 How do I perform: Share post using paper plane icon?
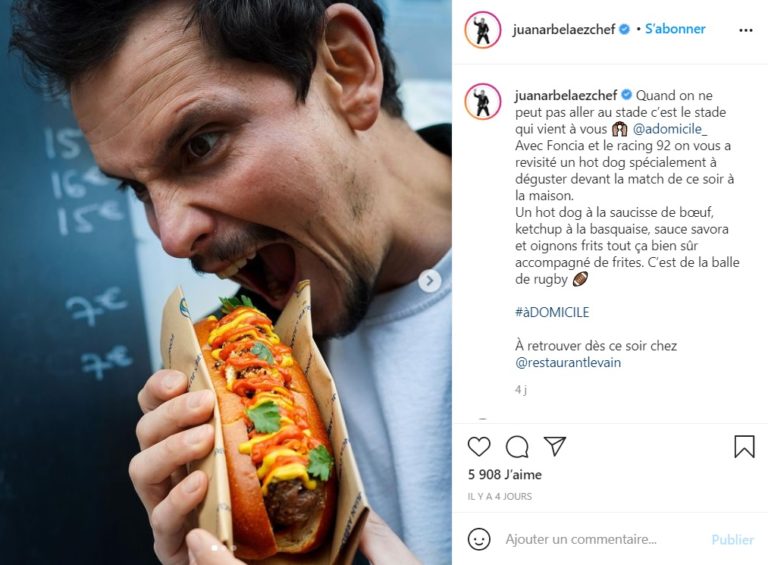click(x=555, y=446)
